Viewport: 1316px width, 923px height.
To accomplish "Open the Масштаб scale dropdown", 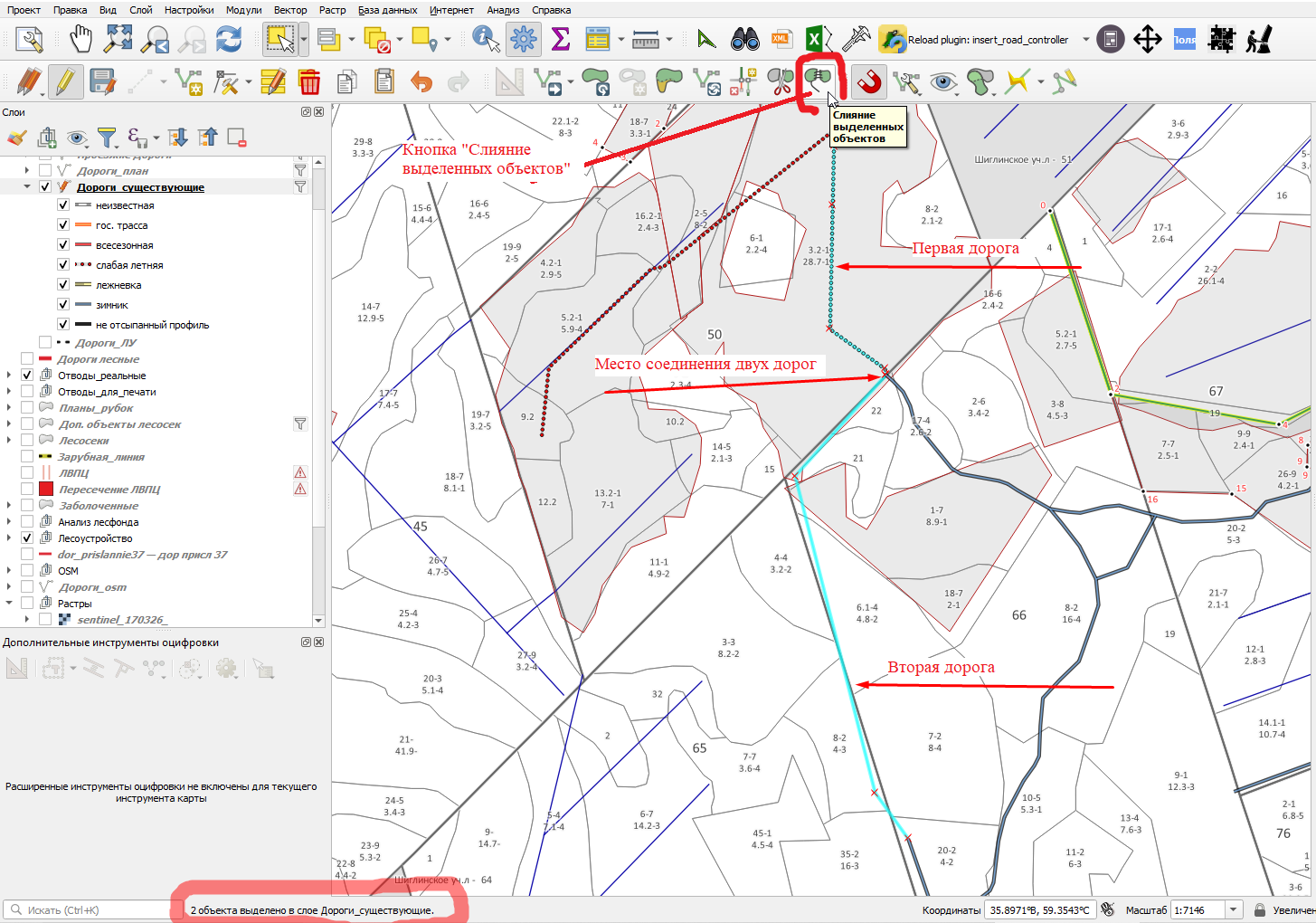I will click(1234, 909).
